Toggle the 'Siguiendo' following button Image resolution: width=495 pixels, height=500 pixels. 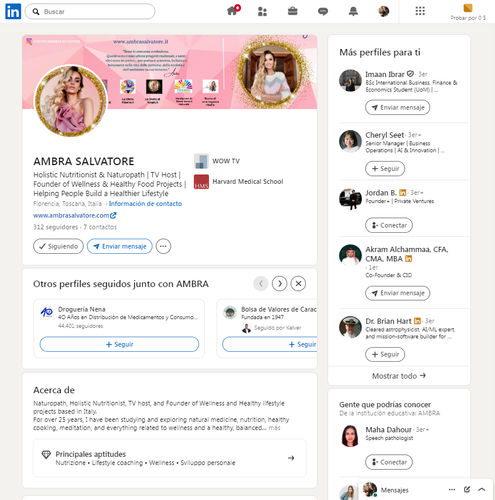[58, 246]
